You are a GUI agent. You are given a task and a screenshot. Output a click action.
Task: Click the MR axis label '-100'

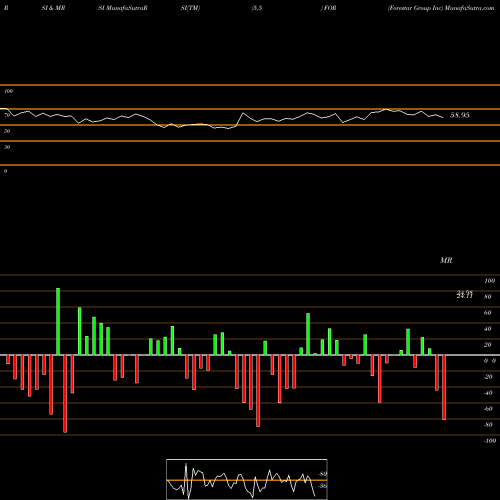490,441
